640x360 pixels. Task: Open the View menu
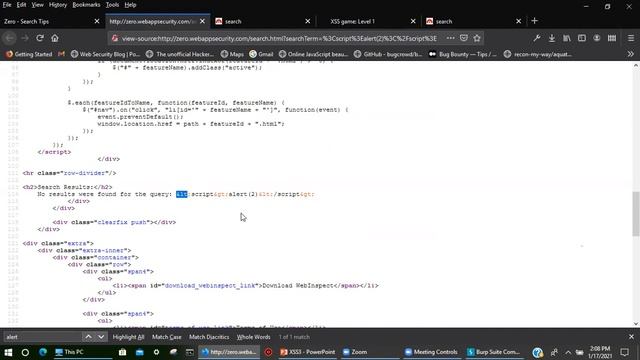[38, 5]
